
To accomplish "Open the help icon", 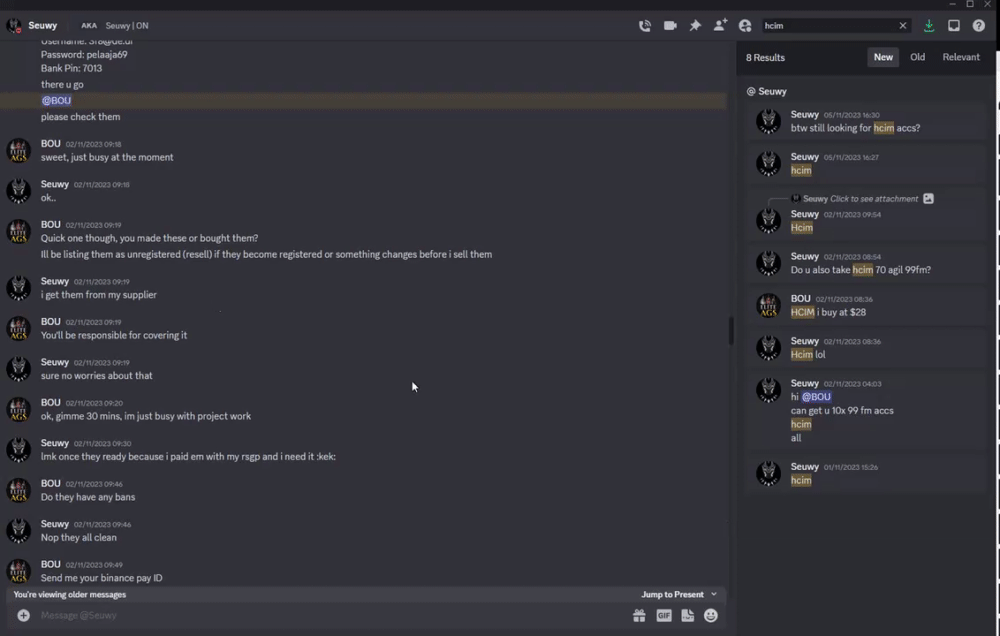I will (978, 26).
